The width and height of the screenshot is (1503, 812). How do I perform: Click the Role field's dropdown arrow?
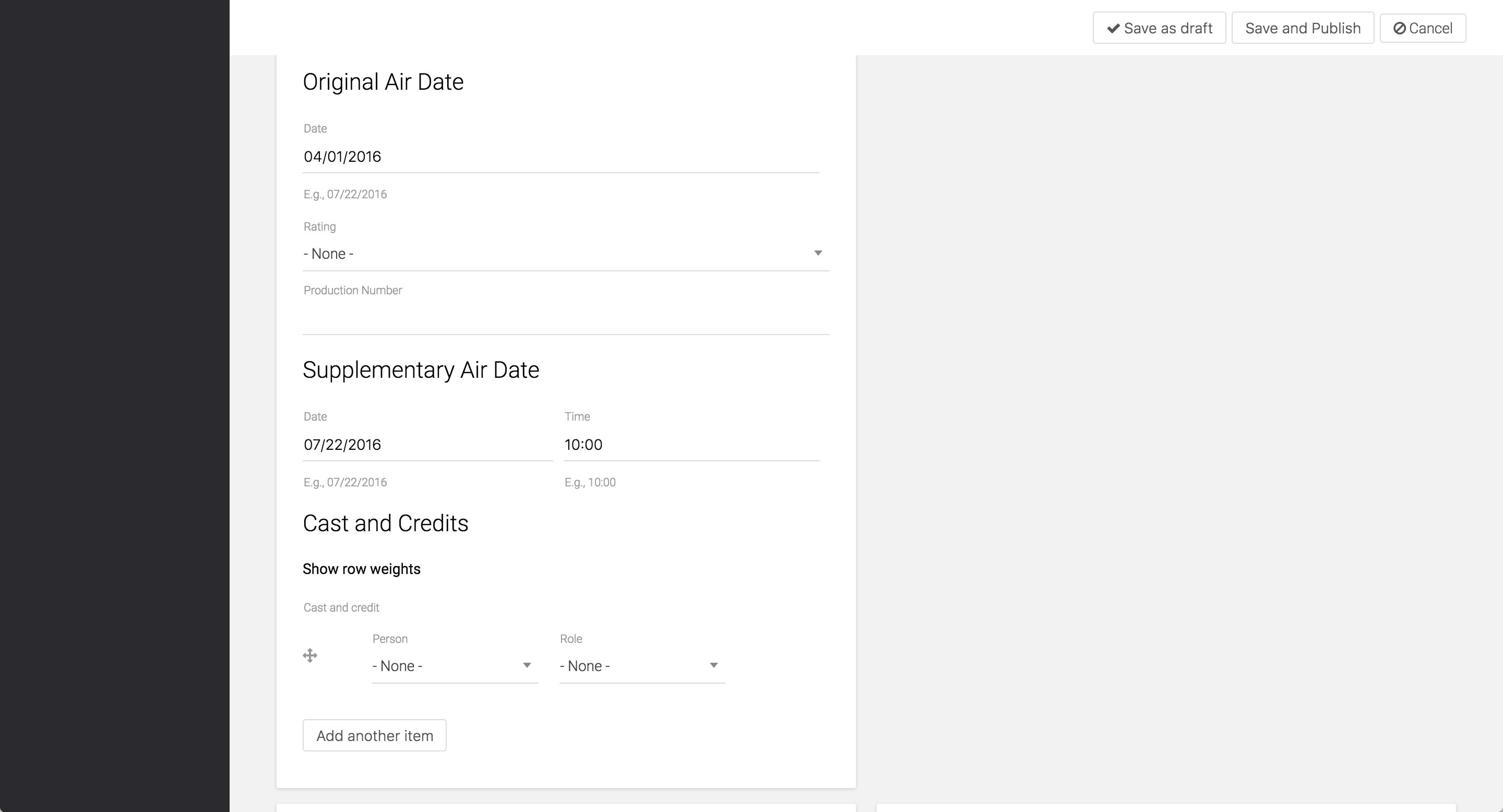[x=713, y=665]
